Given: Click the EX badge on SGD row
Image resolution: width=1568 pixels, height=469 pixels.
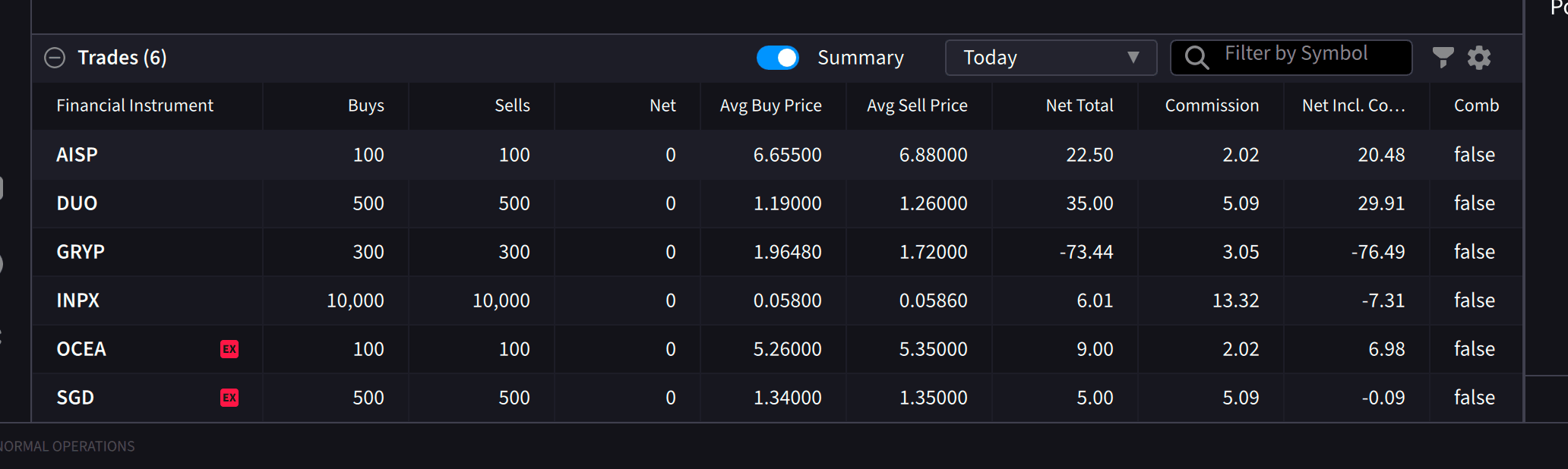Looking at the screenshot, I should (x=229, y=398).
